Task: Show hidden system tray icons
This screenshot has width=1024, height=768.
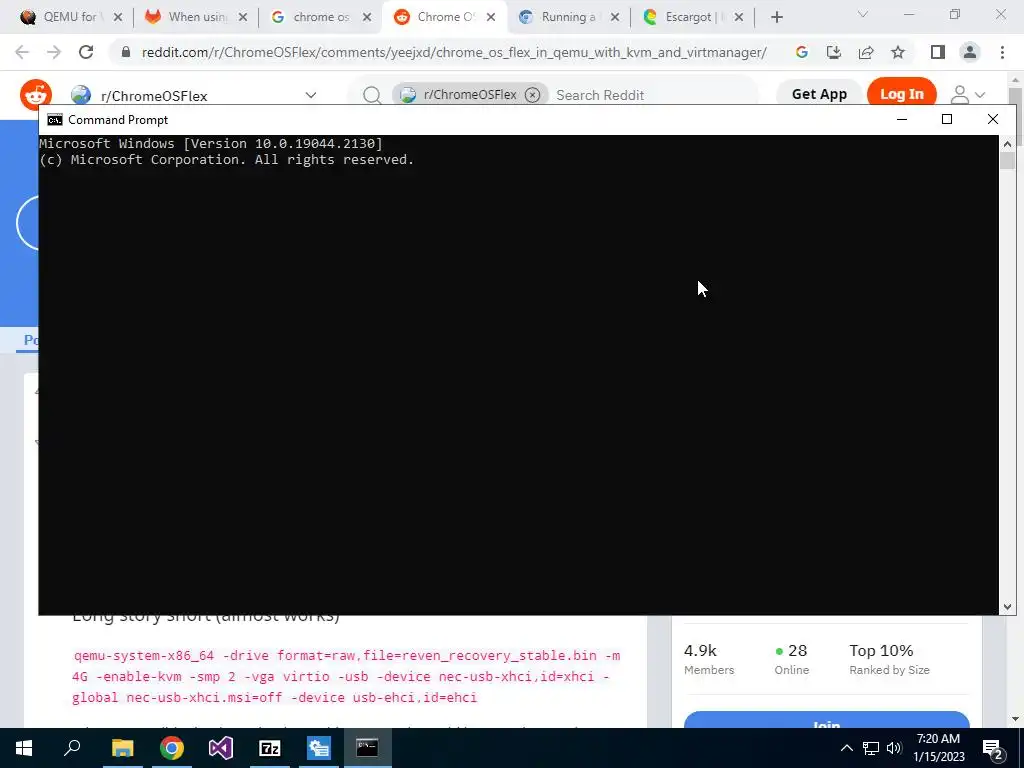Action: (x=846, y=748)
